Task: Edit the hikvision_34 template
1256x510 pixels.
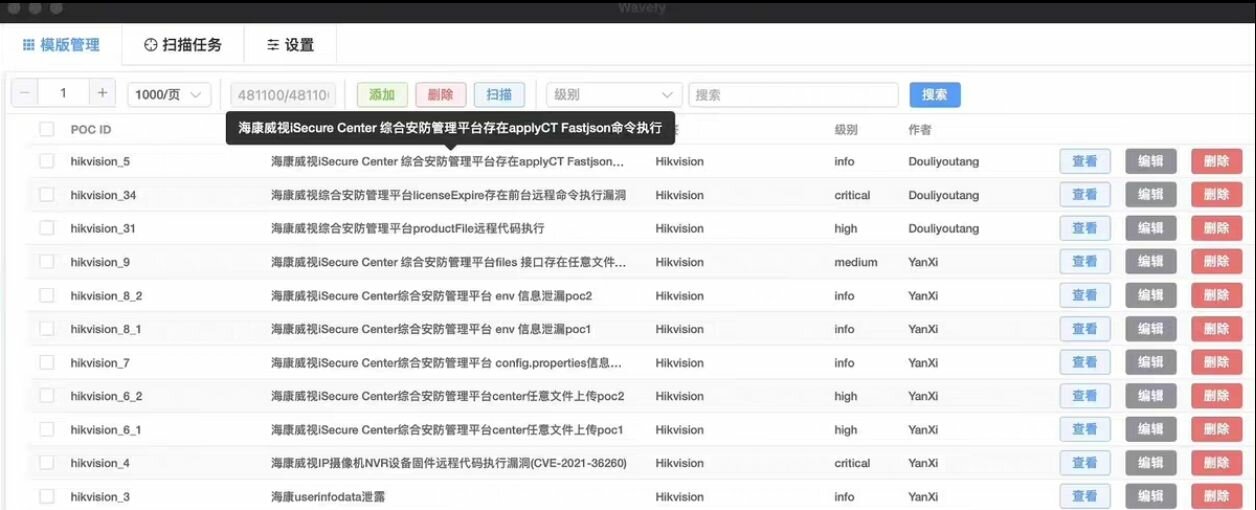Action: (1151, 195)
